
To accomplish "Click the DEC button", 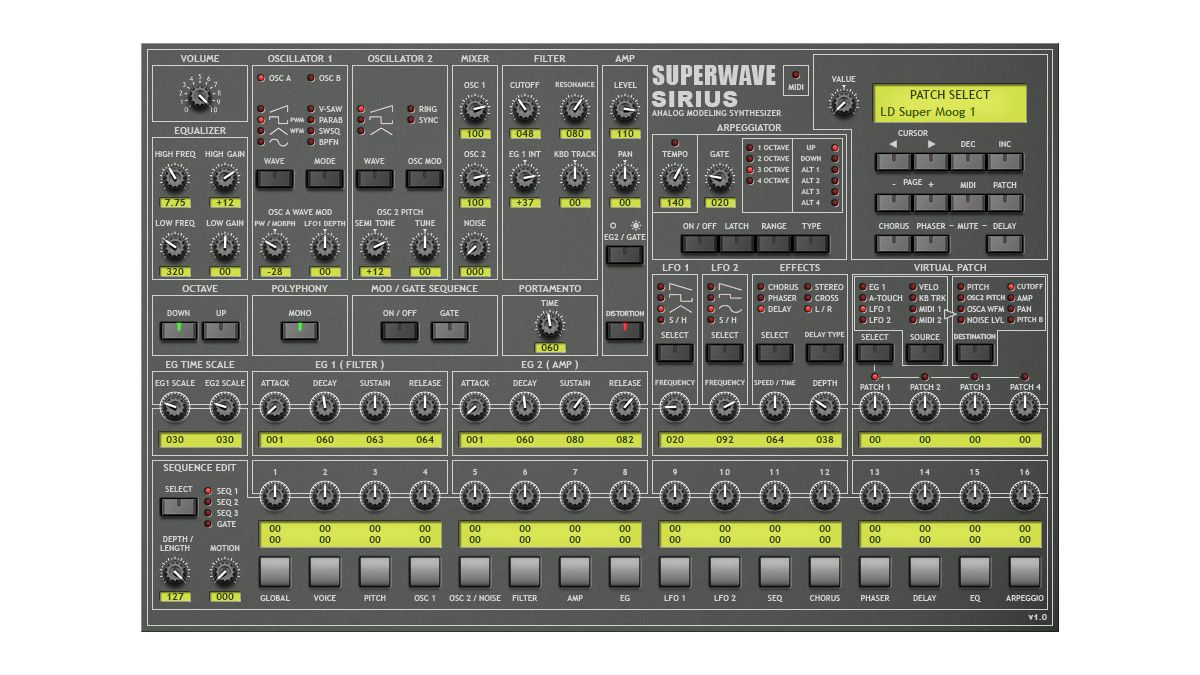I will pos(967,161).
